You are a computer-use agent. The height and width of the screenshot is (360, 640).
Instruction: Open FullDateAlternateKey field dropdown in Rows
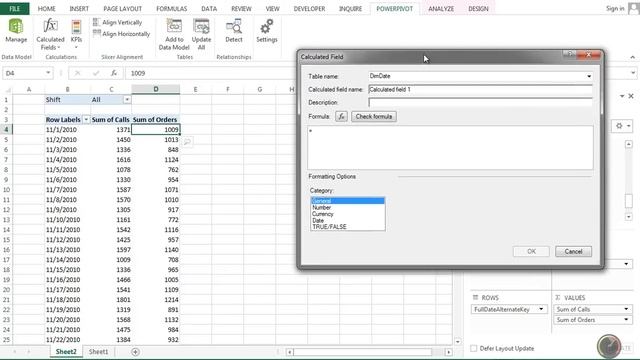click(541, 309)
